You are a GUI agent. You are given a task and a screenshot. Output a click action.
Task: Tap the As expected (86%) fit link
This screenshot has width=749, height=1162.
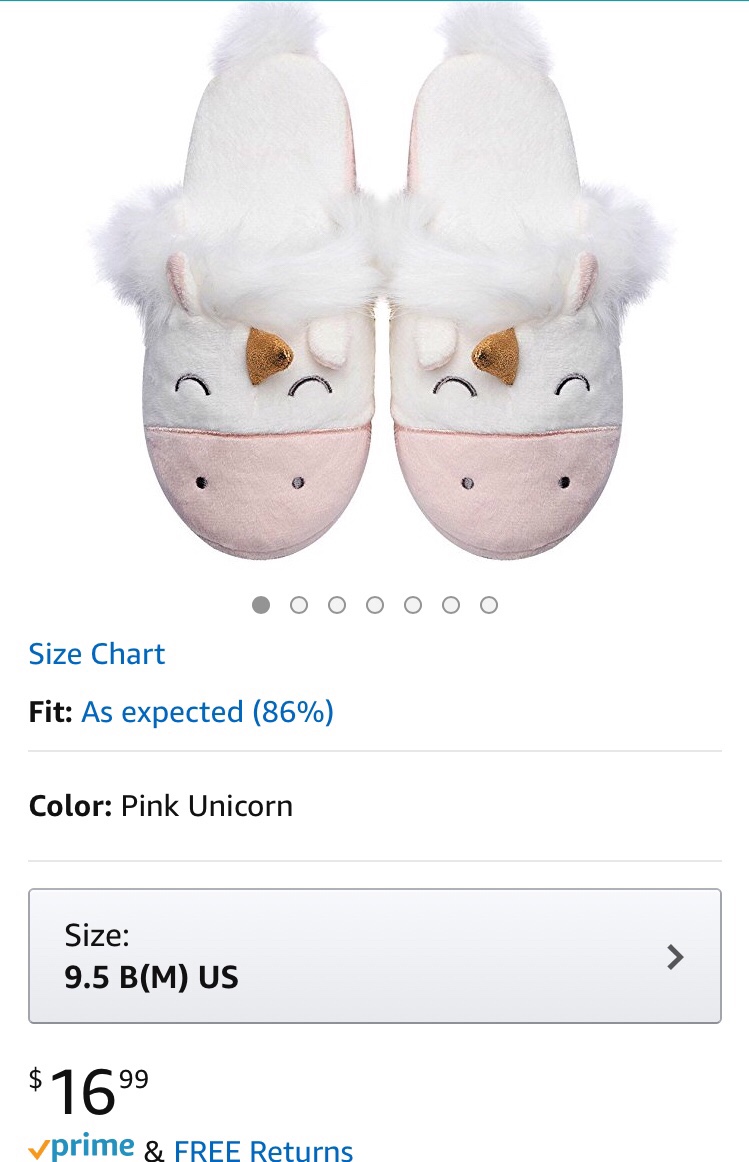pos(207,712)
